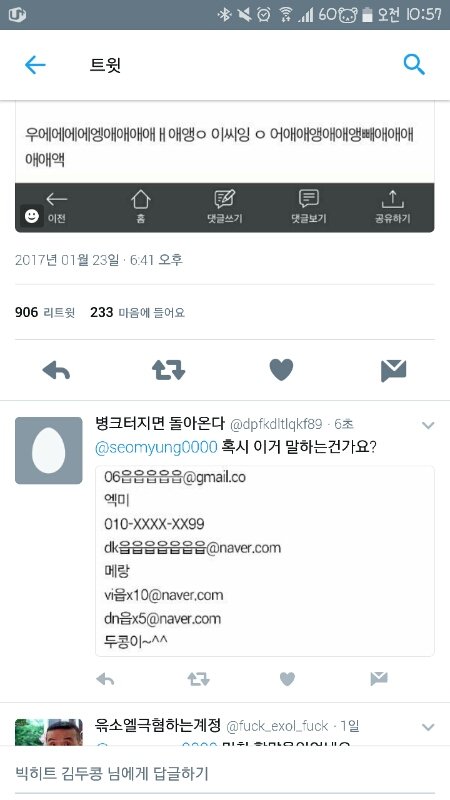Retweet the main tweet
450x800 pixels.
tap(168, 370)
